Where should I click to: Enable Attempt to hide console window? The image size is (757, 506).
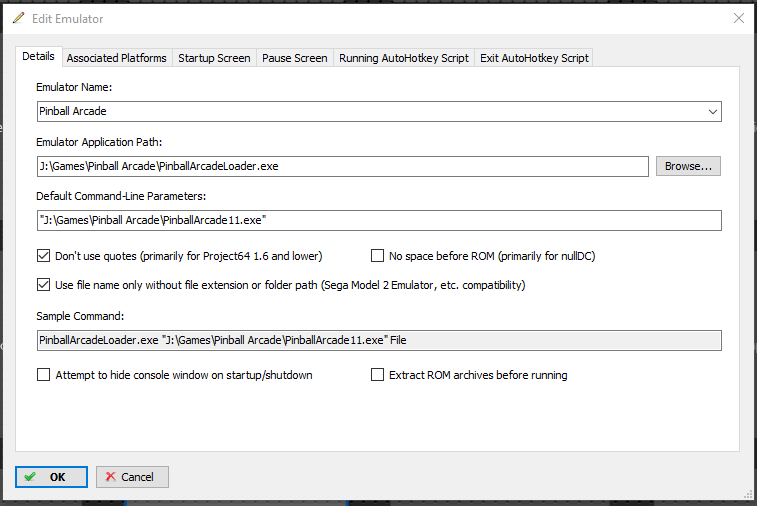click(x=43, y=375)
